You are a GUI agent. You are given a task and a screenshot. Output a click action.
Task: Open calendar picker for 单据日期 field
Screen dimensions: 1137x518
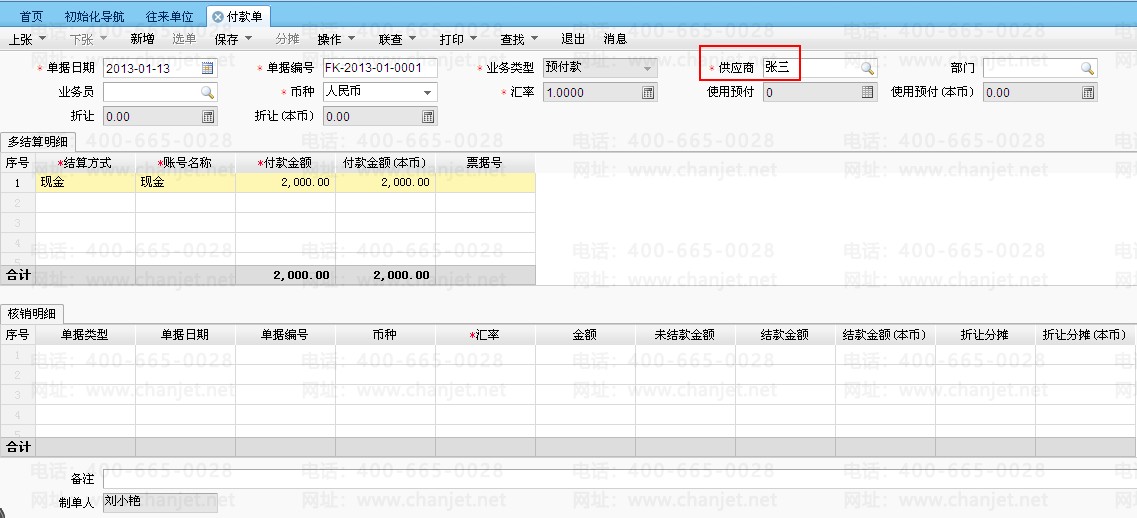point(207,68)
